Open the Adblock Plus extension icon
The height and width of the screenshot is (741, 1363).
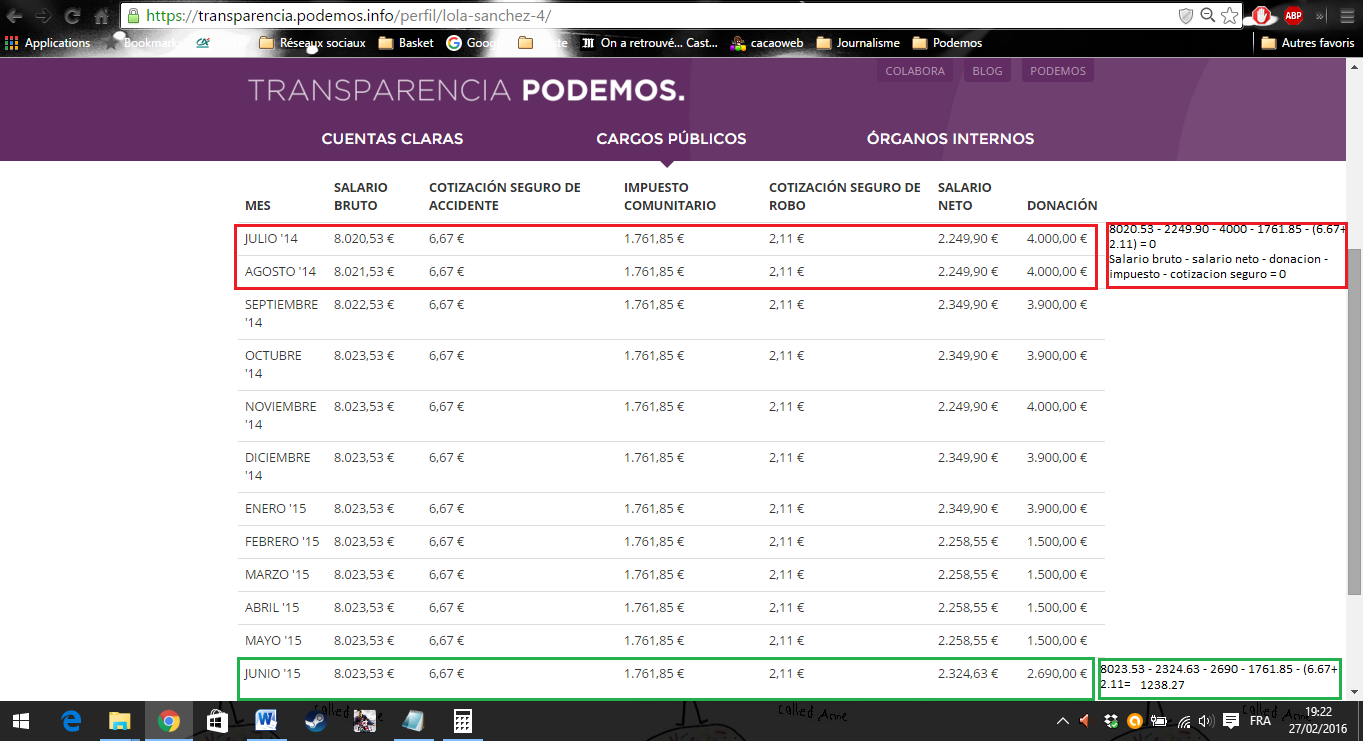1293,16
